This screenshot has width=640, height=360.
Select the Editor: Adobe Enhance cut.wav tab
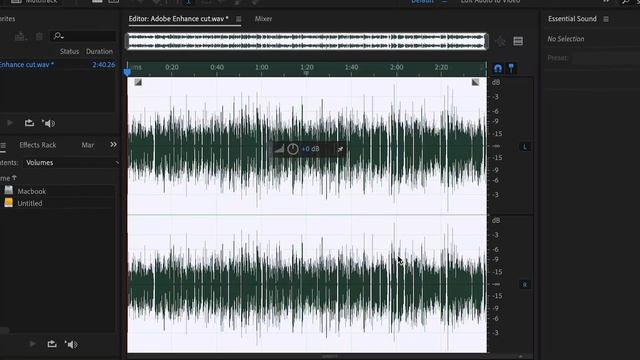pyautogui.click(x=178, y=19)
